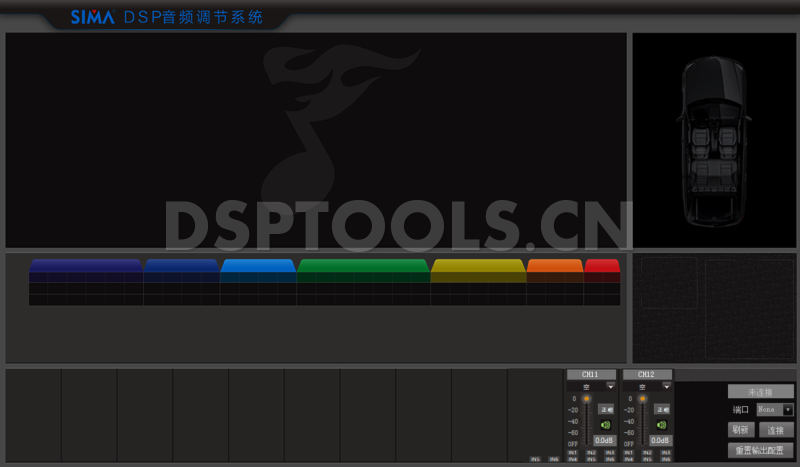800x467 pixels.
Task: Click the CH12 0.0dB gain field
Action: (661, 440)
